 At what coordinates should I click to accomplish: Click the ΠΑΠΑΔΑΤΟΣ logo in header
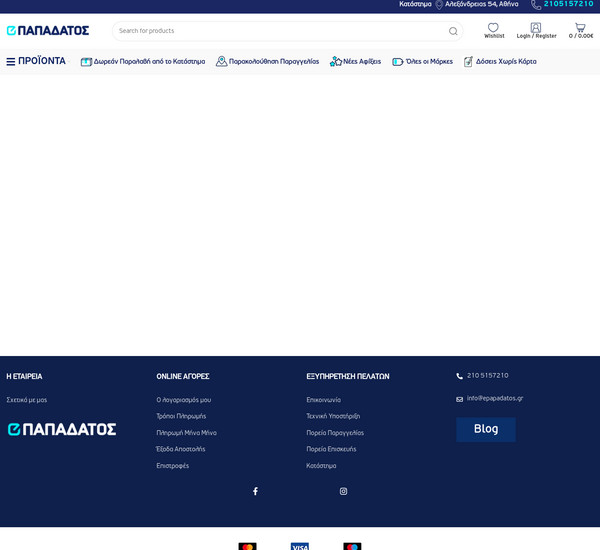(48, 31)
